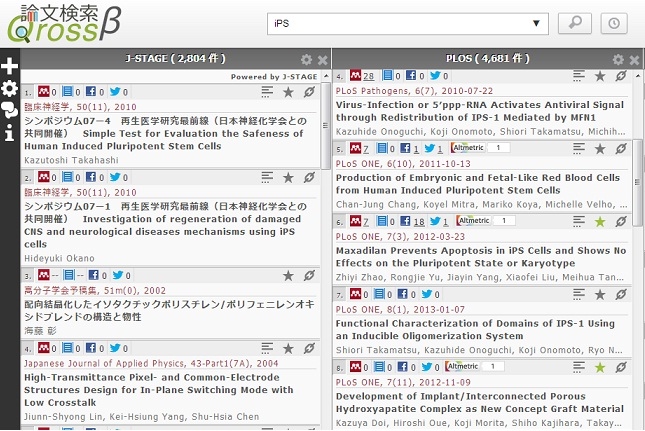Click Altmetric badge on Hydroxyapatite Complex article
Image resolution: width=645 pixels, height=431 pixels.
click(475, 366)
